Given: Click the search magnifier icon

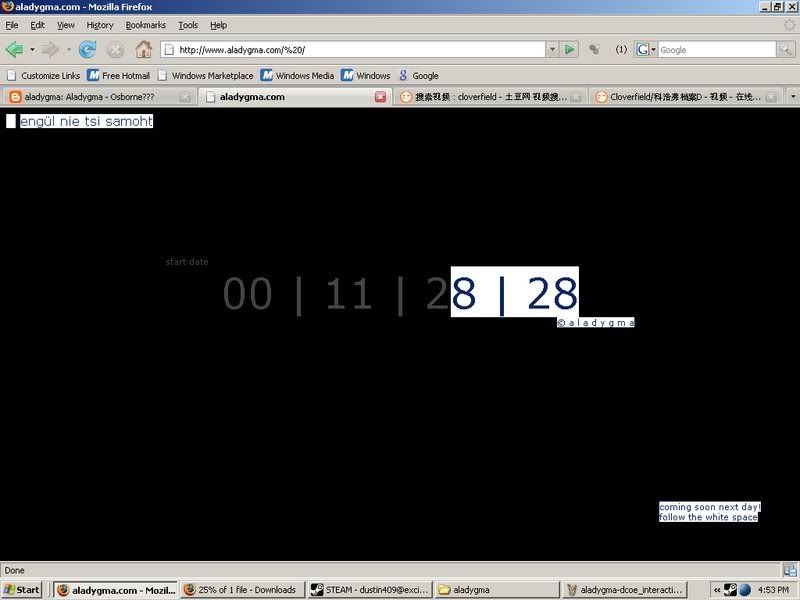Looking at the screenshot, I should click(x=785, y=49).
